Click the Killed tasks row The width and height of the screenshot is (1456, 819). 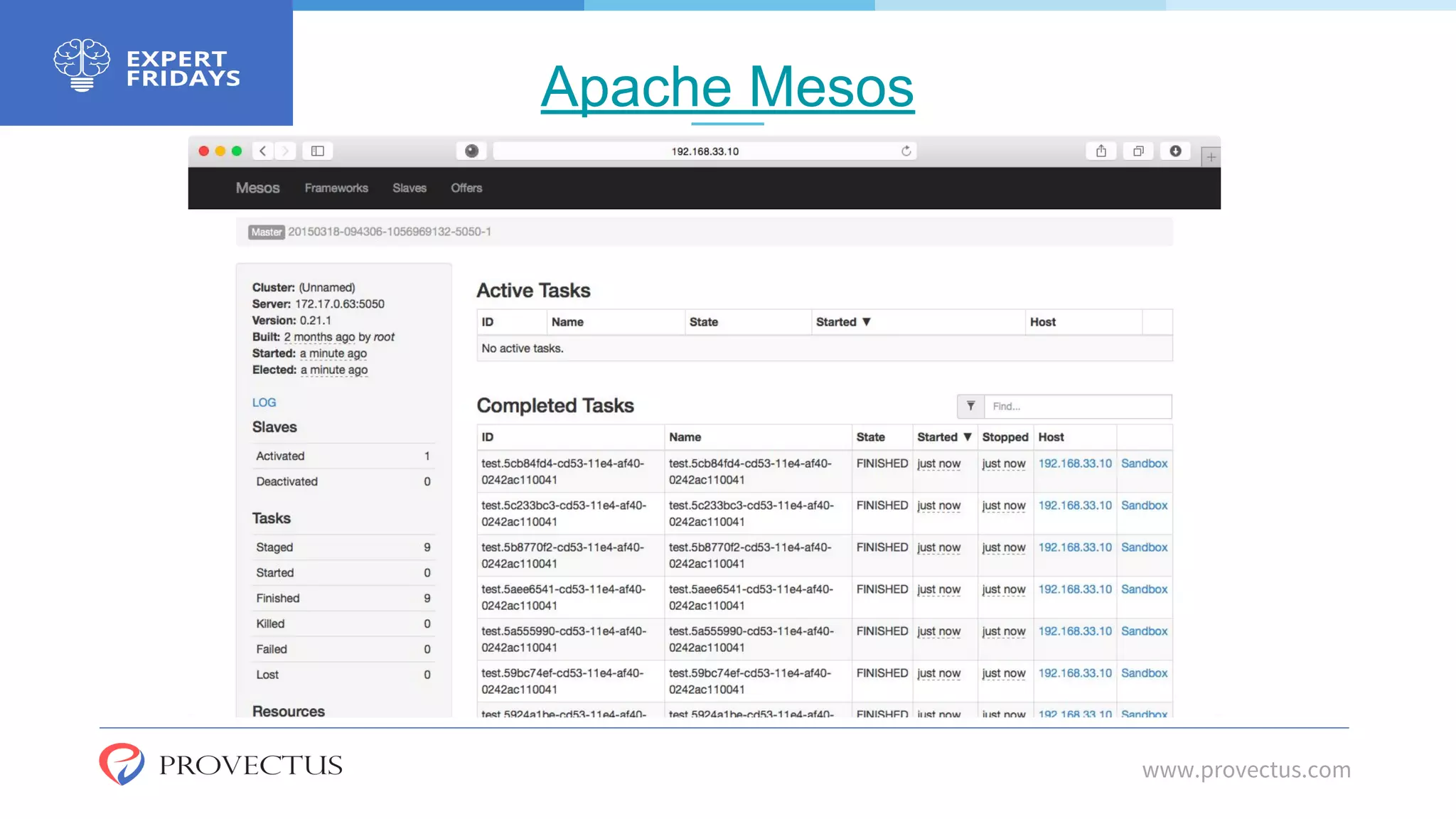343,624
